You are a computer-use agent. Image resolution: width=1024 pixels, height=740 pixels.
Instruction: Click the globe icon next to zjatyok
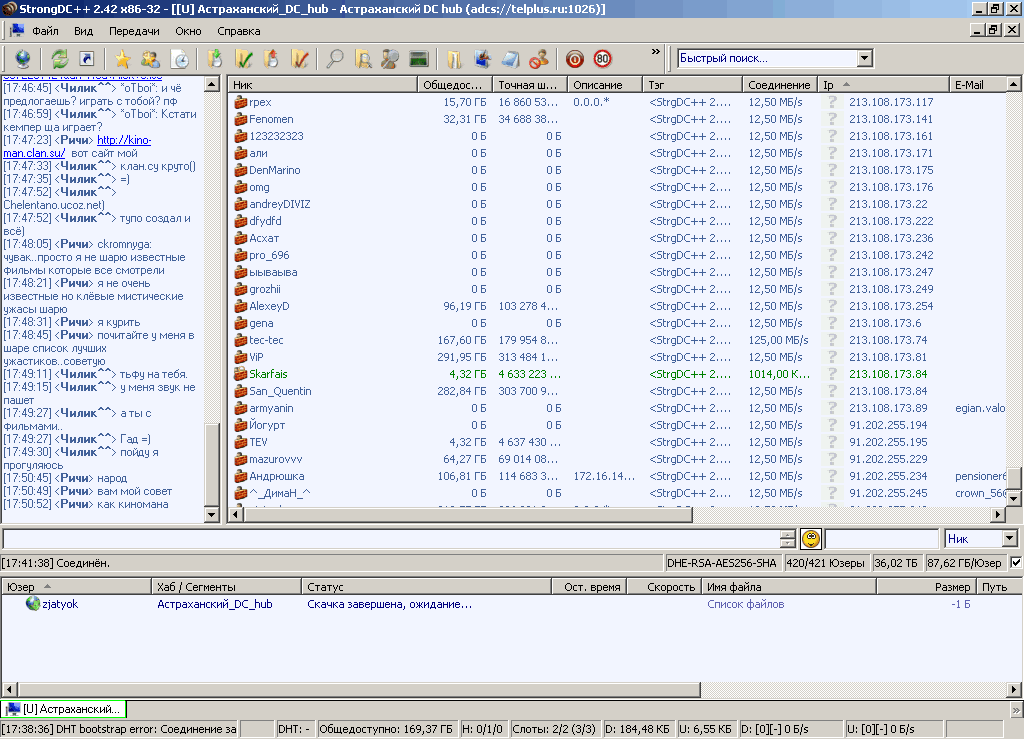click(33, 604)
